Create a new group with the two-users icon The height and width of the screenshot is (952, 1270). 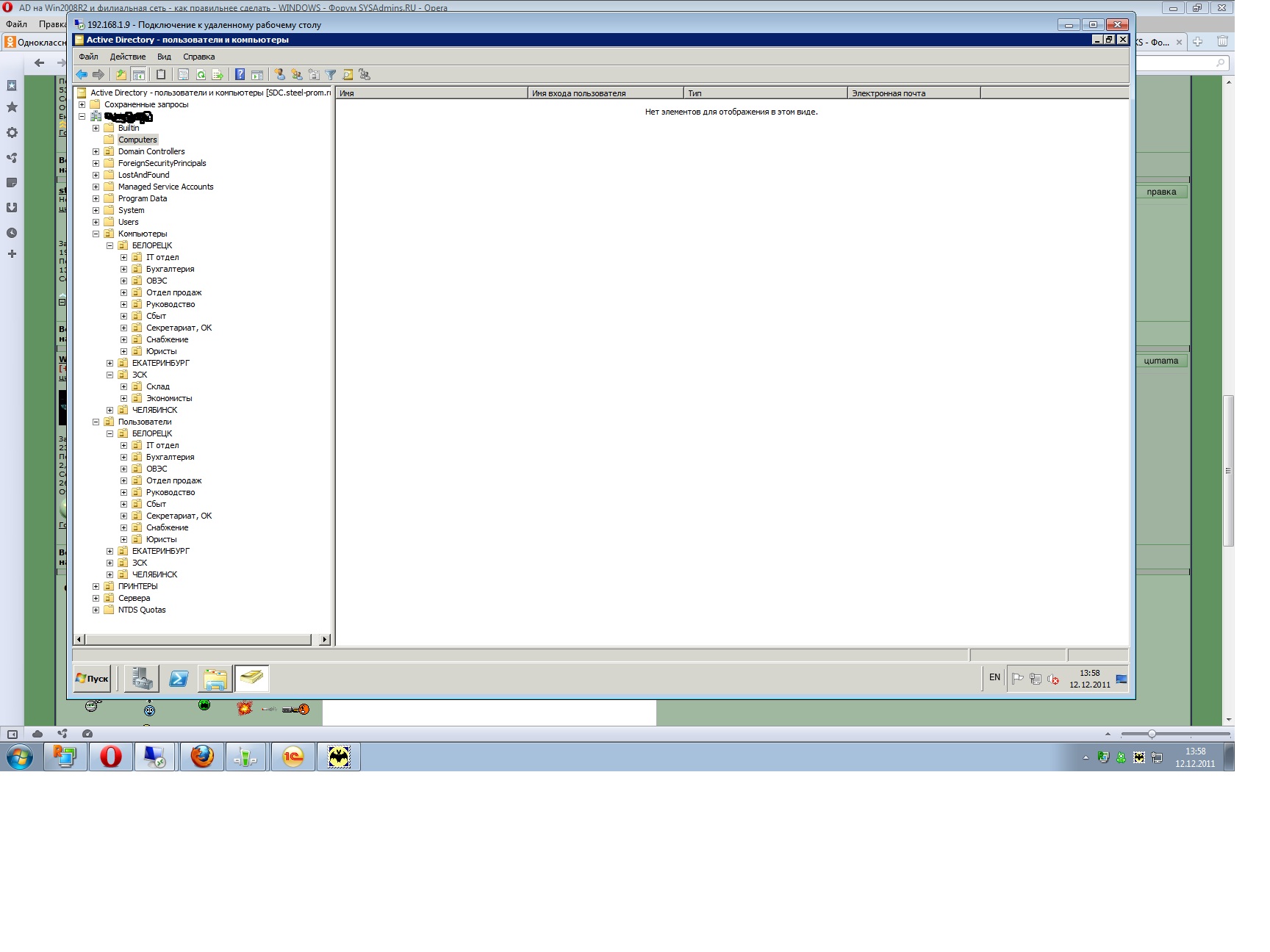coord(297,74)
